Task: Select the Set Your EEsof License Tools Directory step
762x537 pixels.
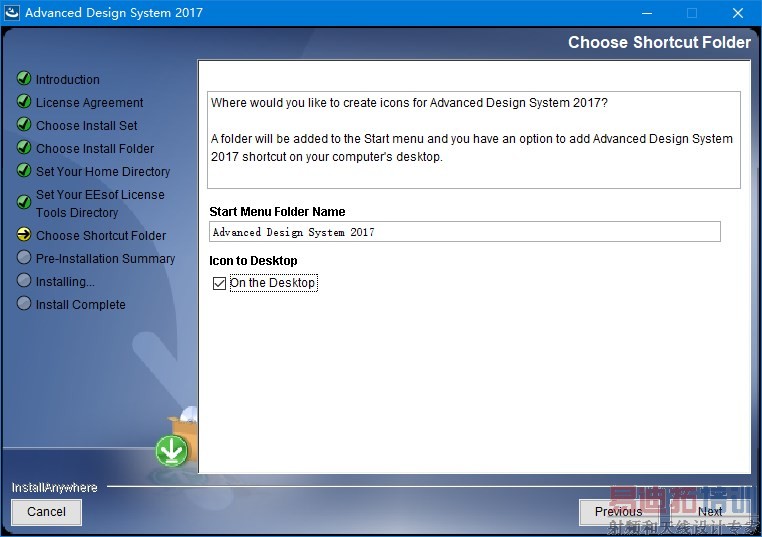Action: click(100, 204)
